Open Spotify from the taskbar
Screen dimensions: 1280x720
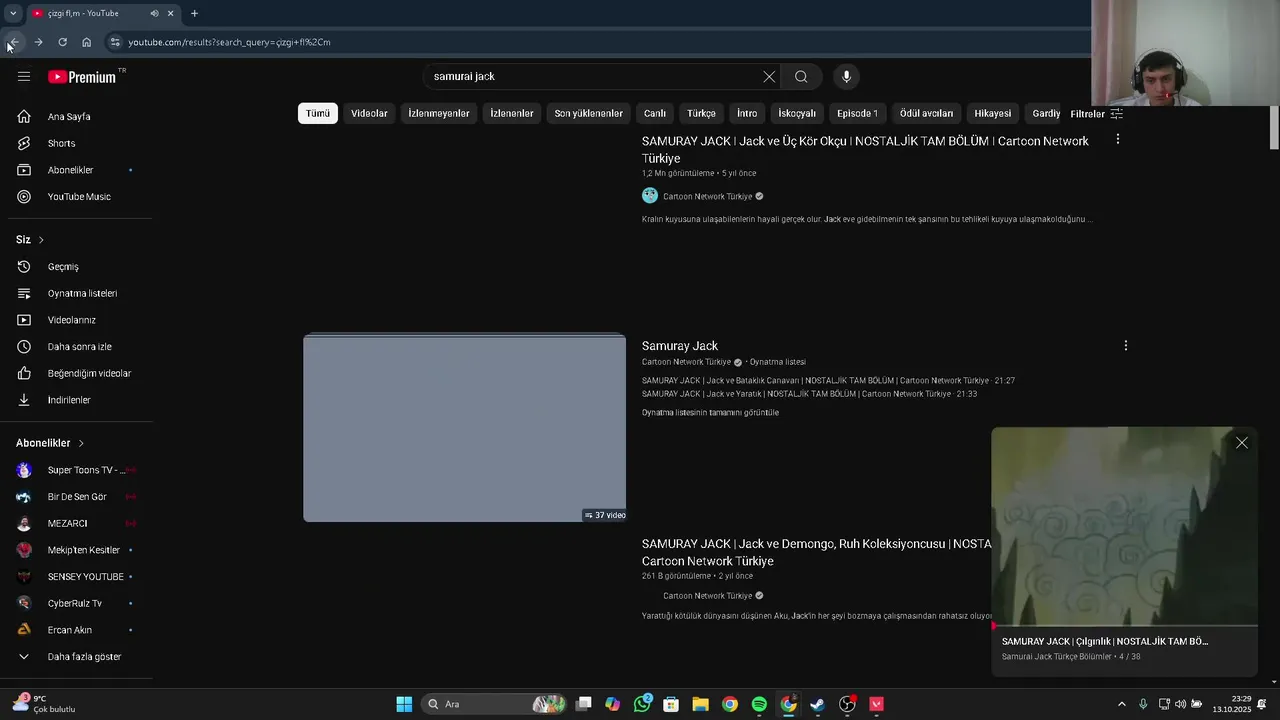point(759,704)
